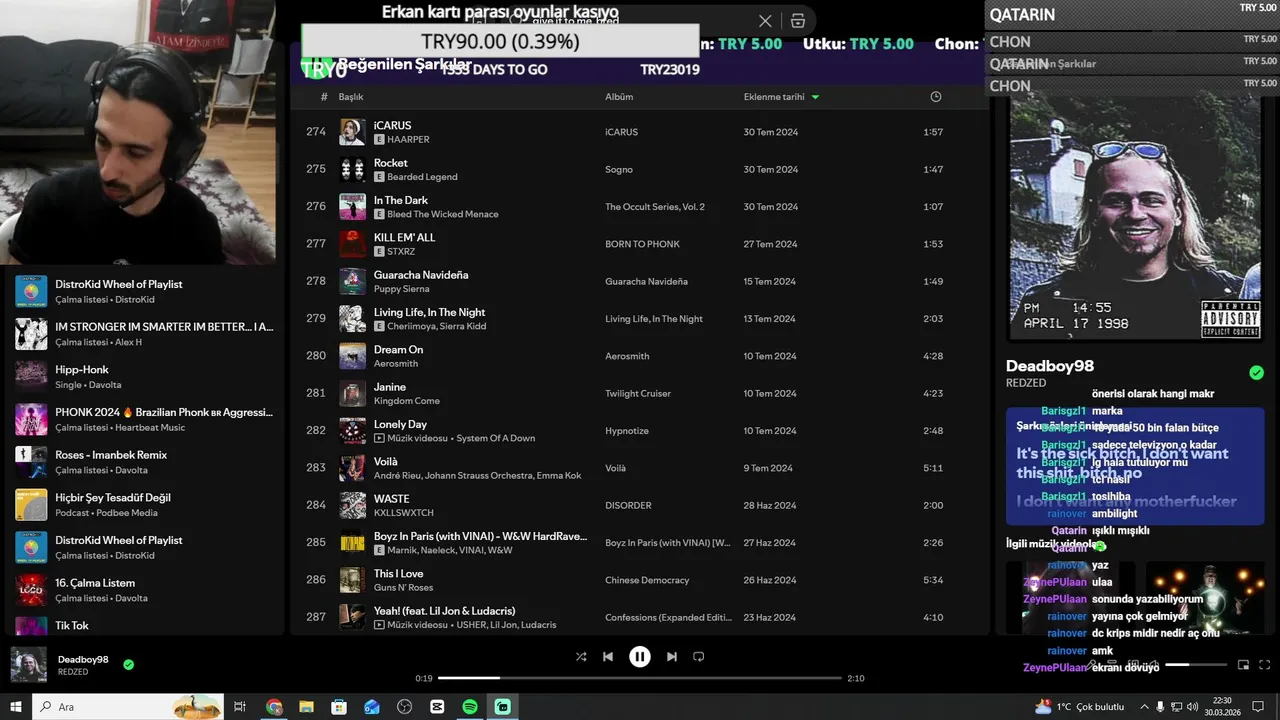The image size is (1280, 720).
Task: Click the microphone icon in system tray
Action: coord(1160,707)
